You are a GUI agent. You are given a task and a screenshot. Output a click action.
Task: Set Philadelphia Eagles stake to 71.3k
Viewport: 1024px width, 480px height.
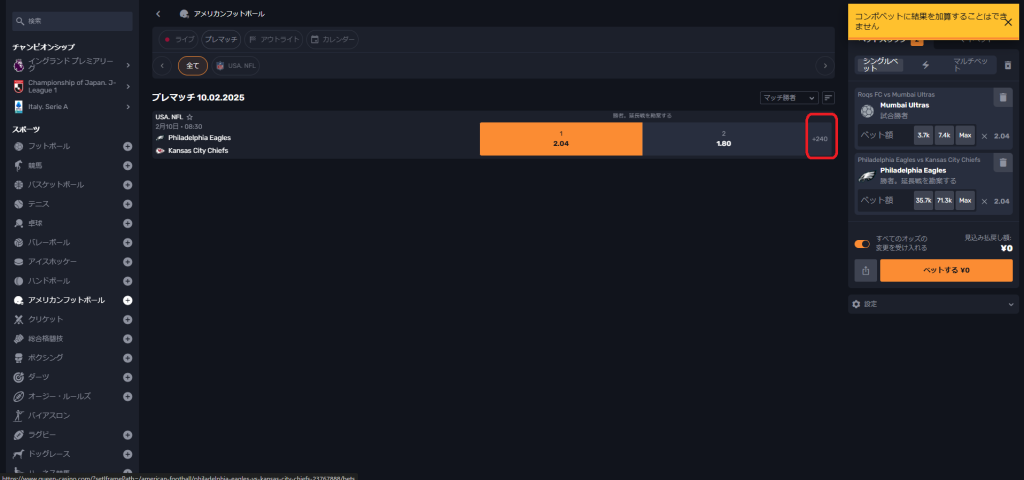coord(944,200)
